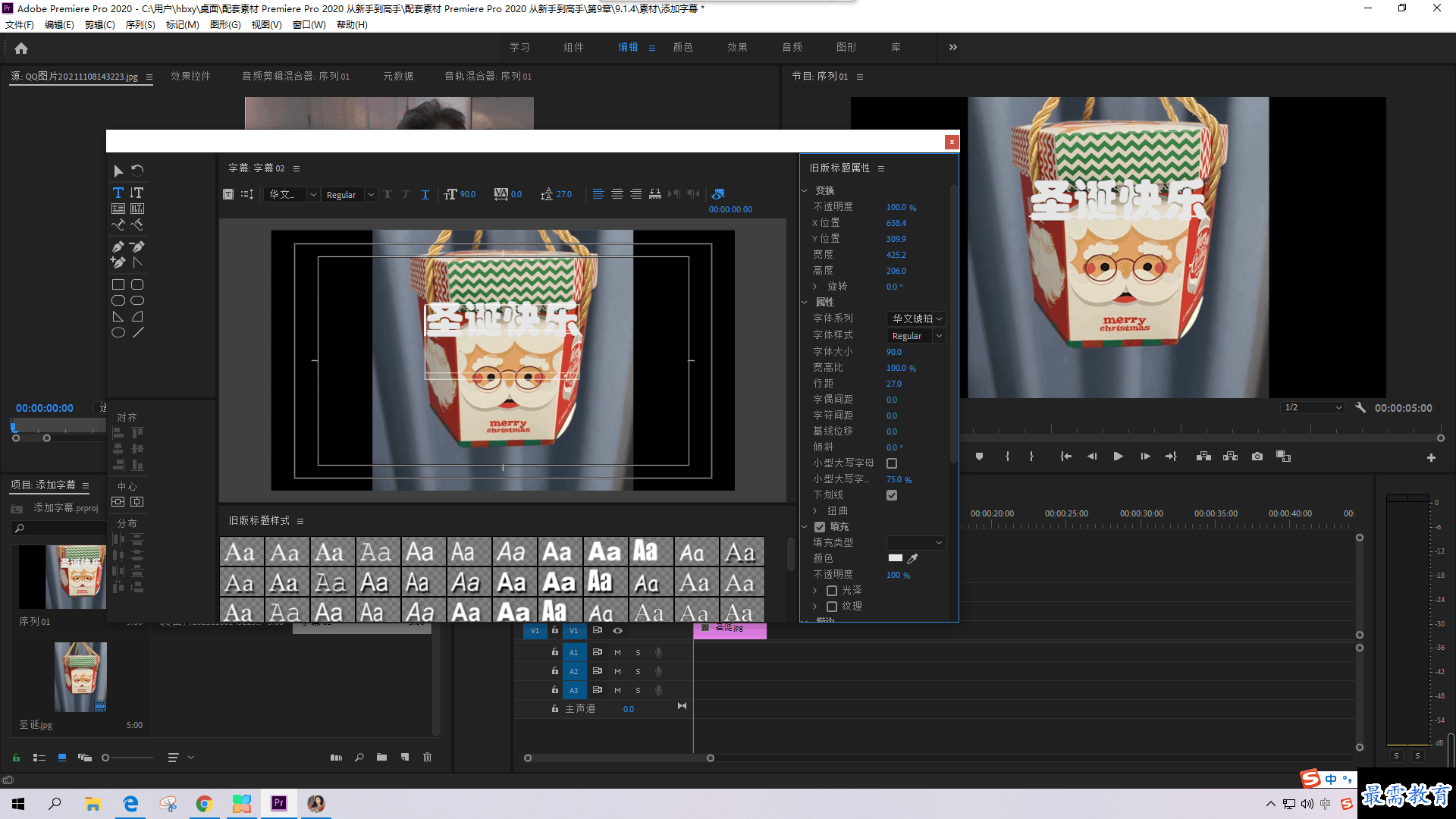Select the Selection arrow tool in title designer
Image resolution: width=1456 pixels, height=819 pixels.
point(118,171)
